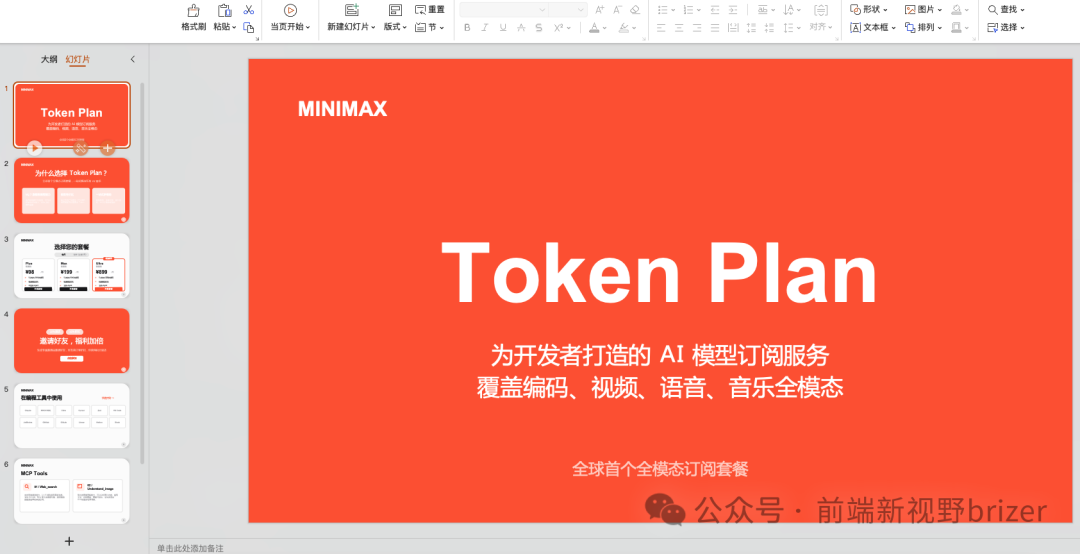
Task: Toggle Italic formatting
Action: (x=485, y=28)
